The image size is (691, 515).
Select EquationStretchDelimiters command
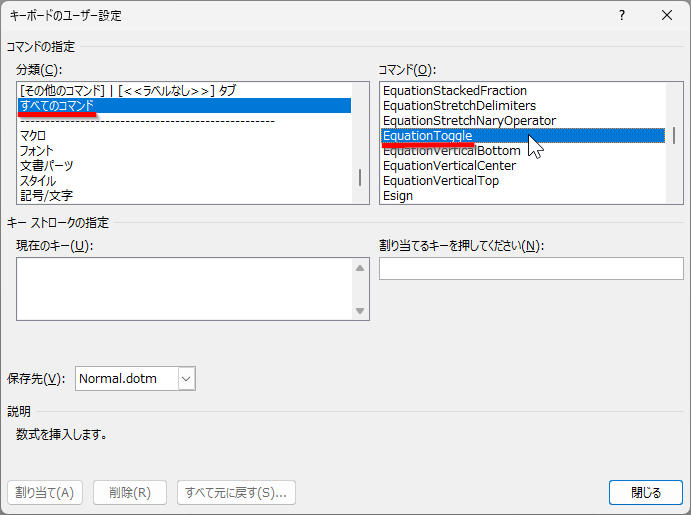pos(523,105)
